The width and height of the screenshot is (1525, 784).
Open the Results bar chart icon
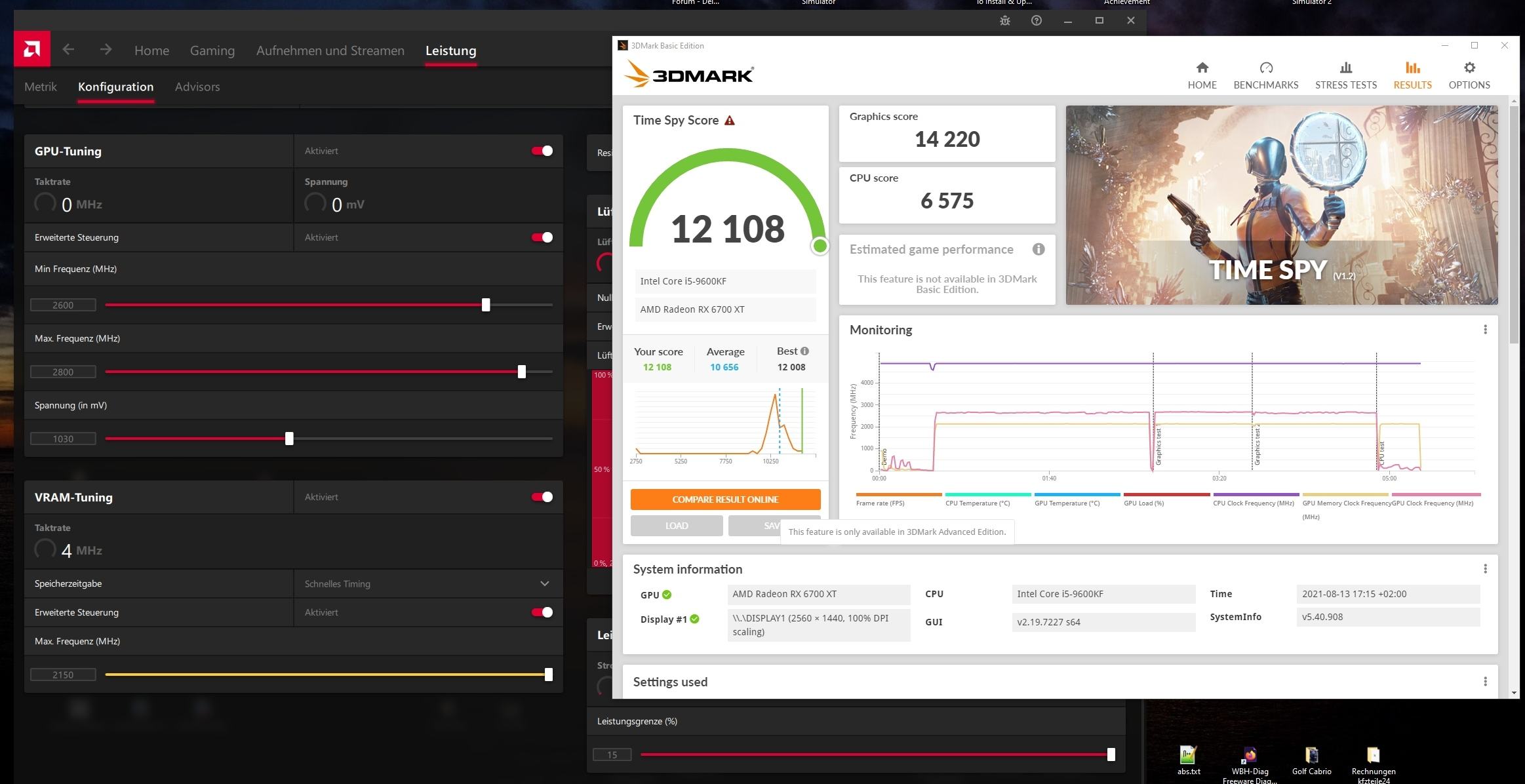tap(1412, 68)
